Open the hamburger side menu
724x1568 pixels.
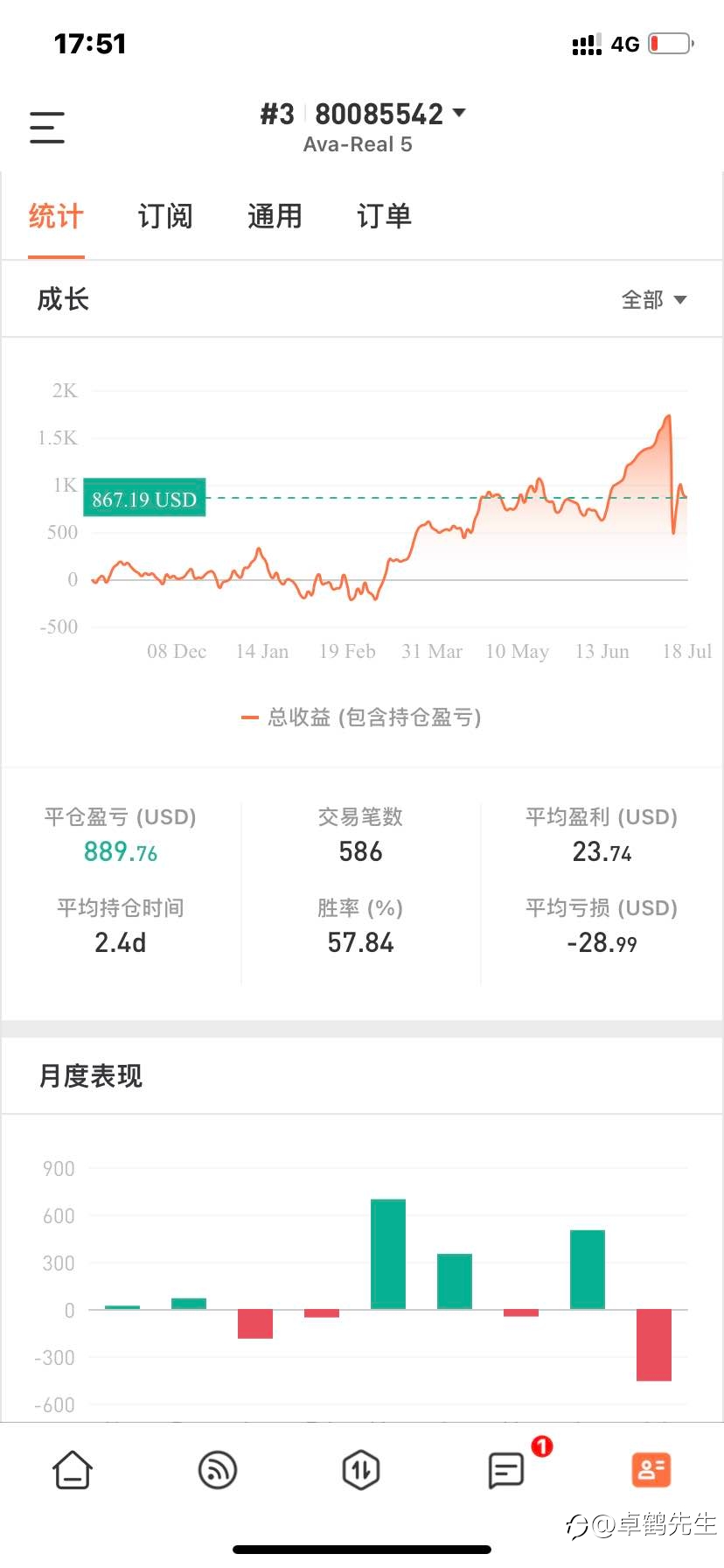(x=47, y=128)
